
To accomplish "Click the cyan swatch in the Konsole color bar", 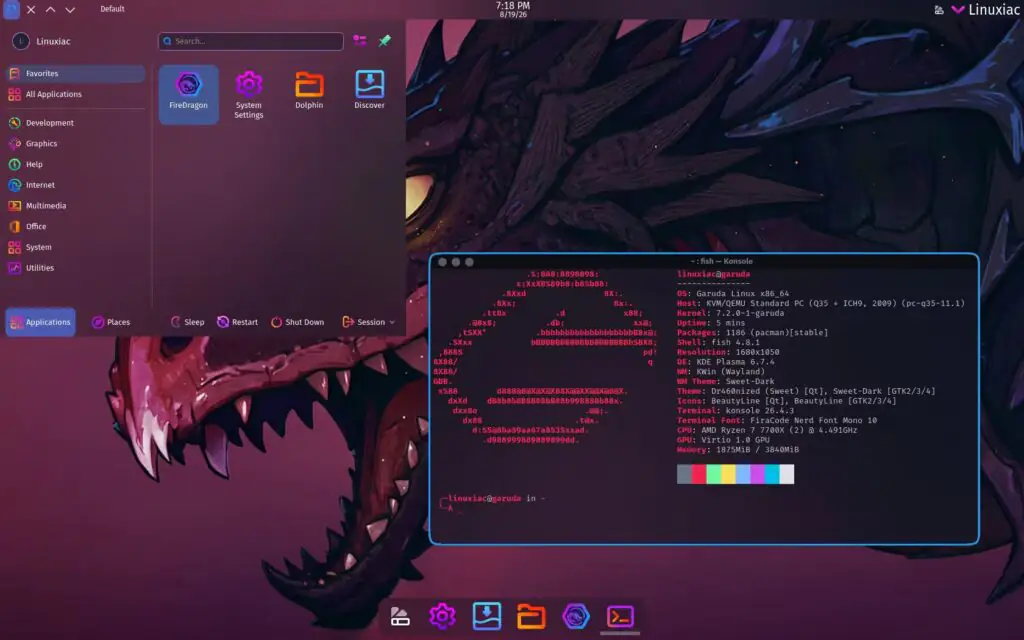I will coord(772,474).
